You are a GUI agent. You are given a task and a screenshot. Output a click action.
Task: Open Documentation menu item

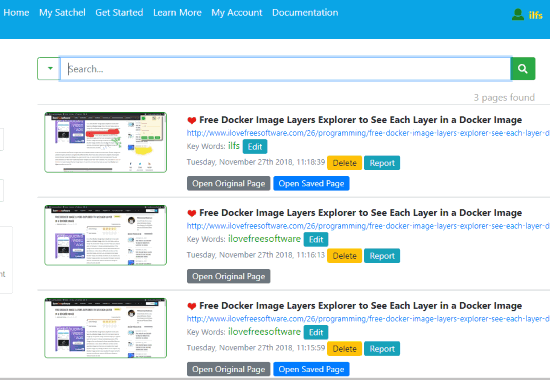coord(305,13)
